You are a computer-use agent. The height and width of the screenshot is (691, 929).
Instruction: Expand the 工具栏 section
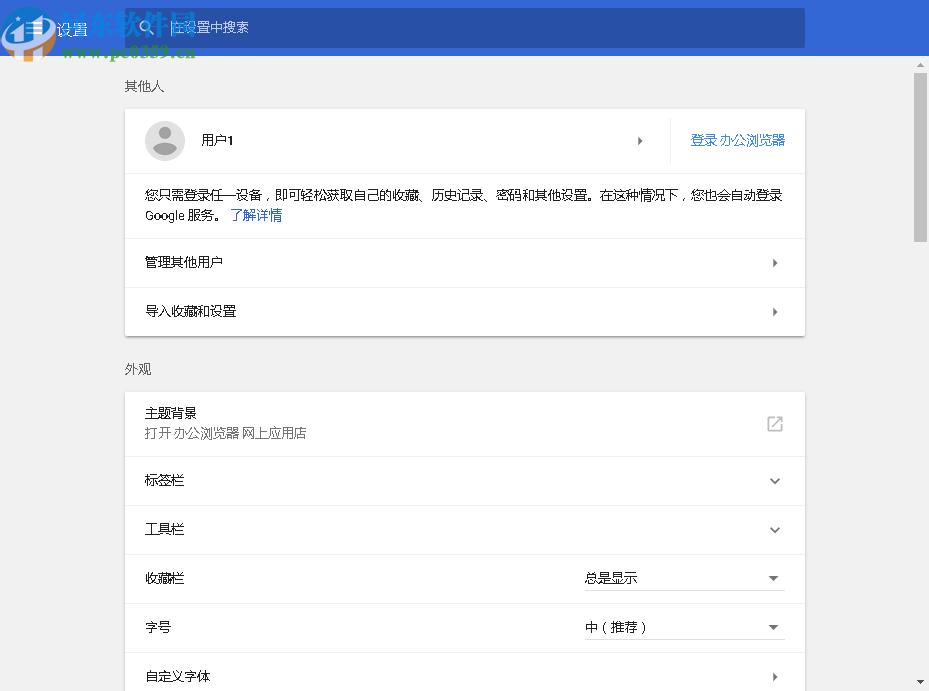[x=775, y=529]
